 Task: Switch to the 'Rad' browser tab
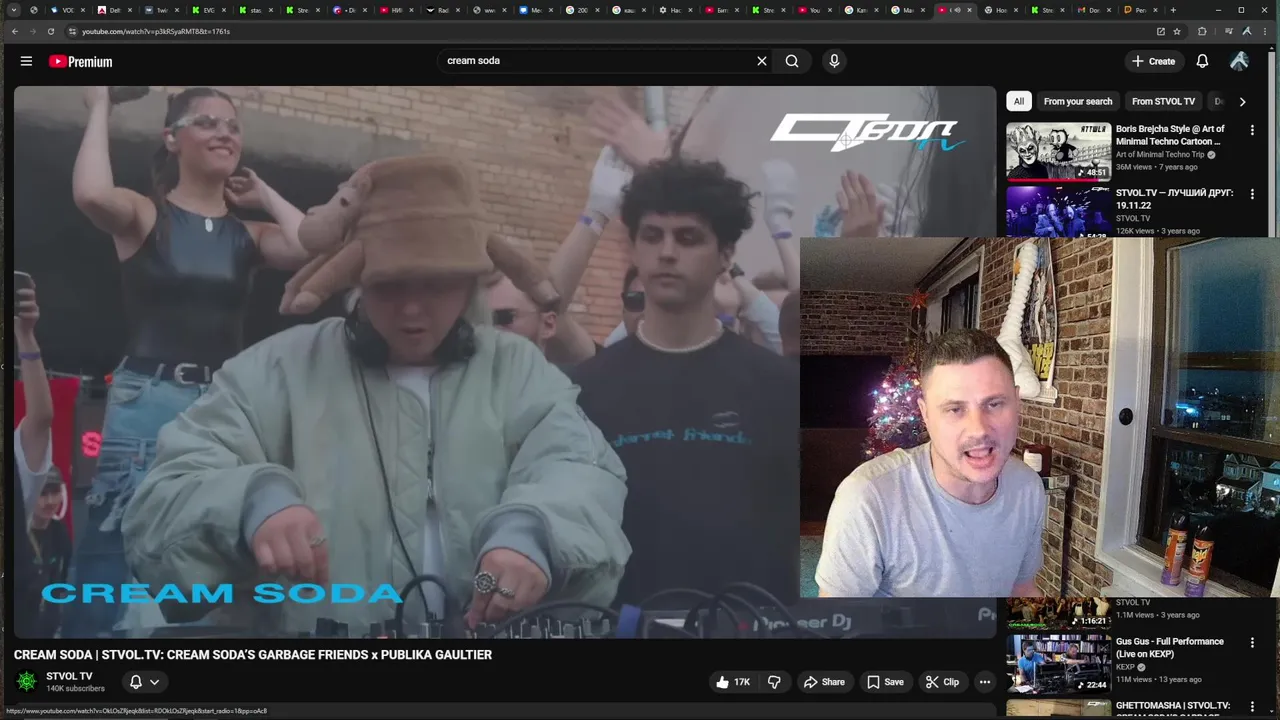[442, 10]
